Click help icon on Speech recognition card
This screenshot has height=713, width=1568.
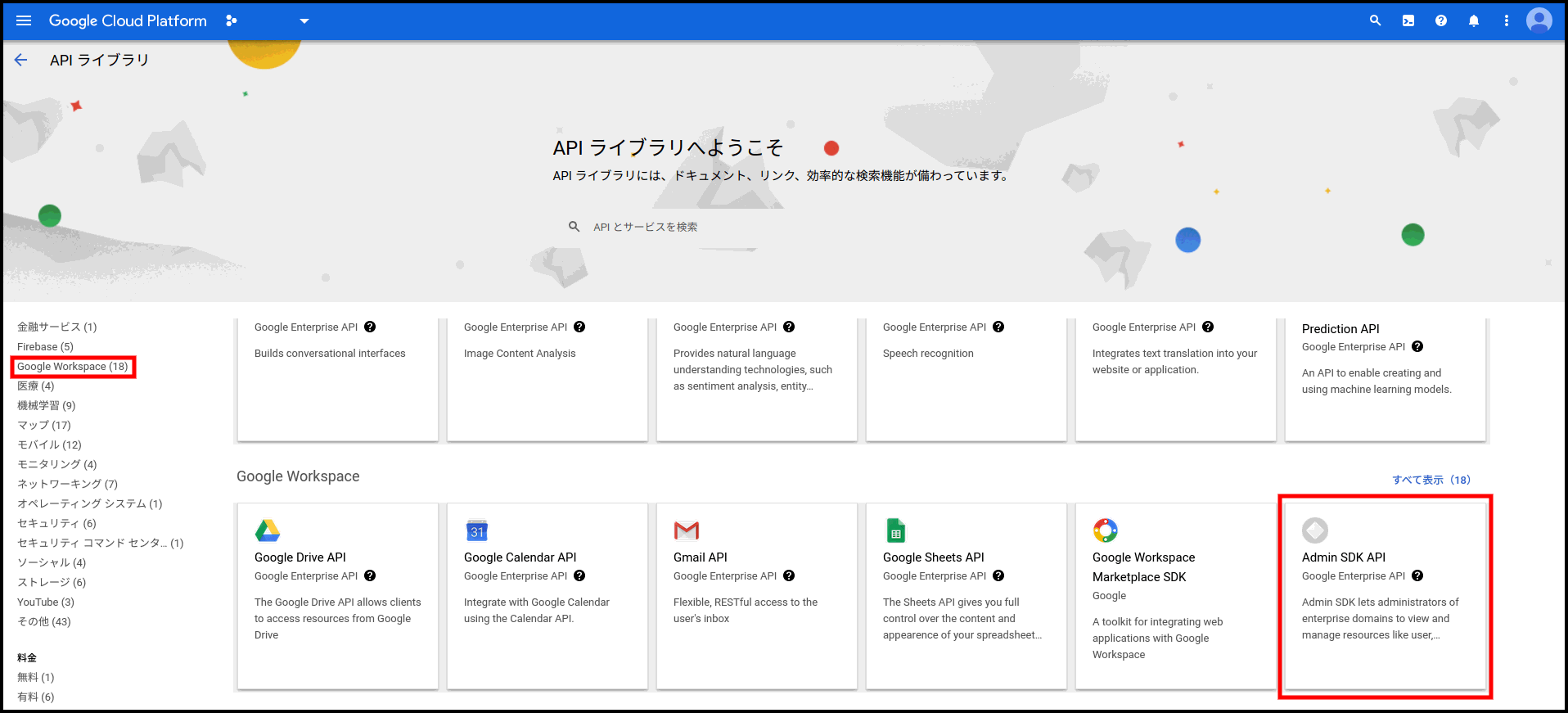tap(998, 327)
